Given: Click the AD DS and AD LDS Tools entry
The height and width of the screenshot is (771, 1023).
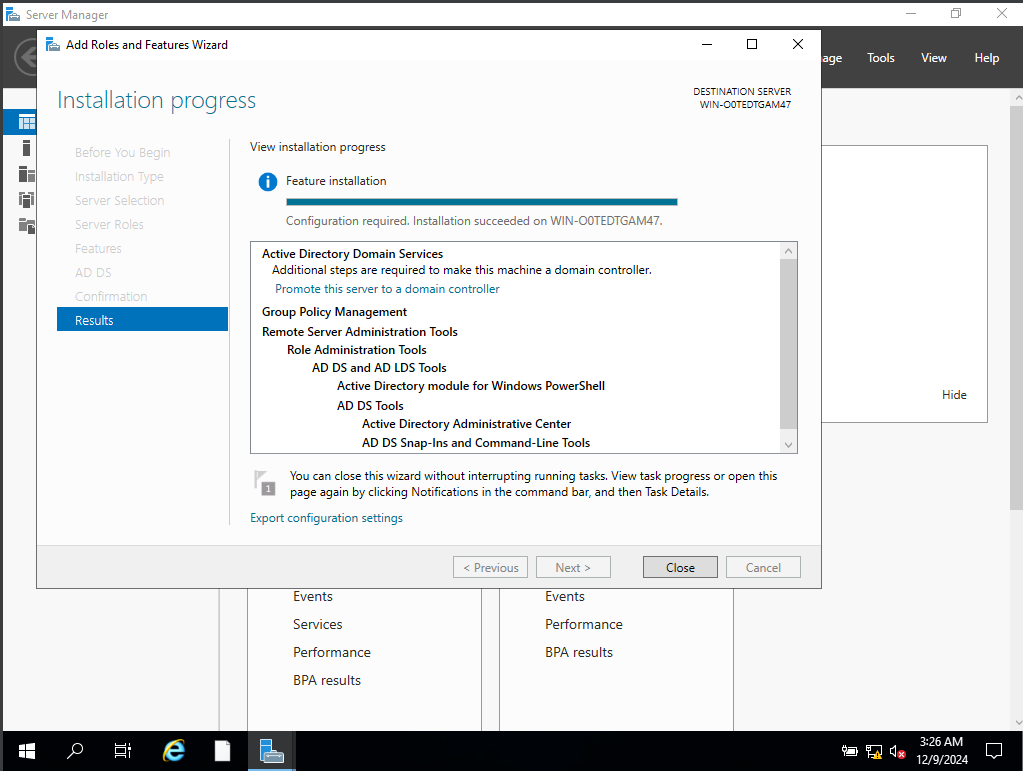Looking at the screenshot, I should click(x=379, y=368).
